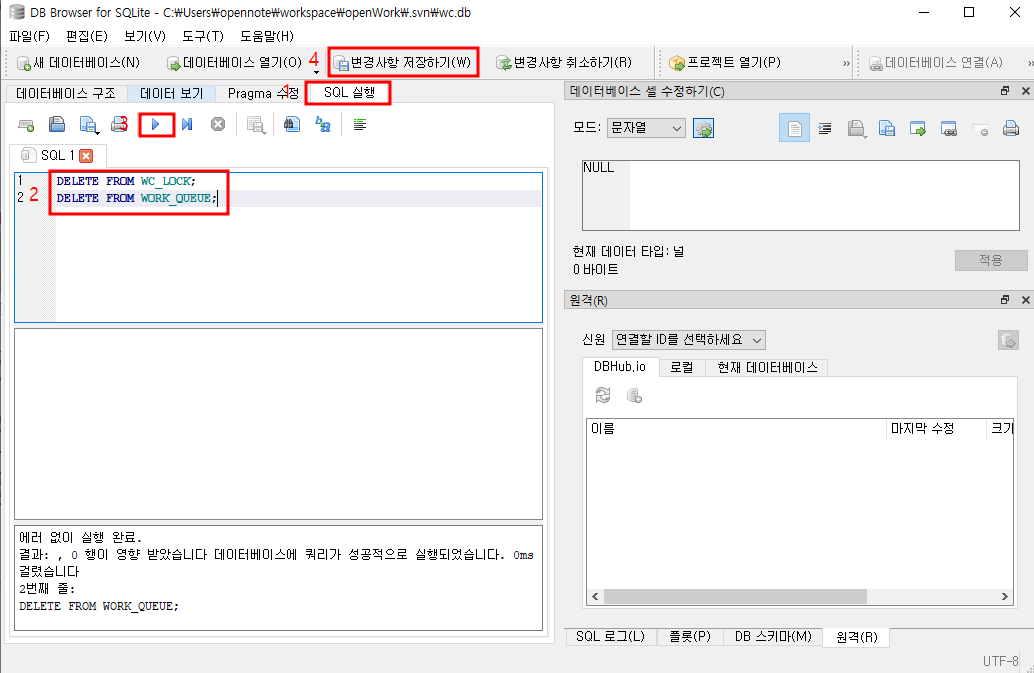Click 데이터베이스 연결(A) toolbar button
The width and height of the screenshot is (1034, 673).
(936, 63)
